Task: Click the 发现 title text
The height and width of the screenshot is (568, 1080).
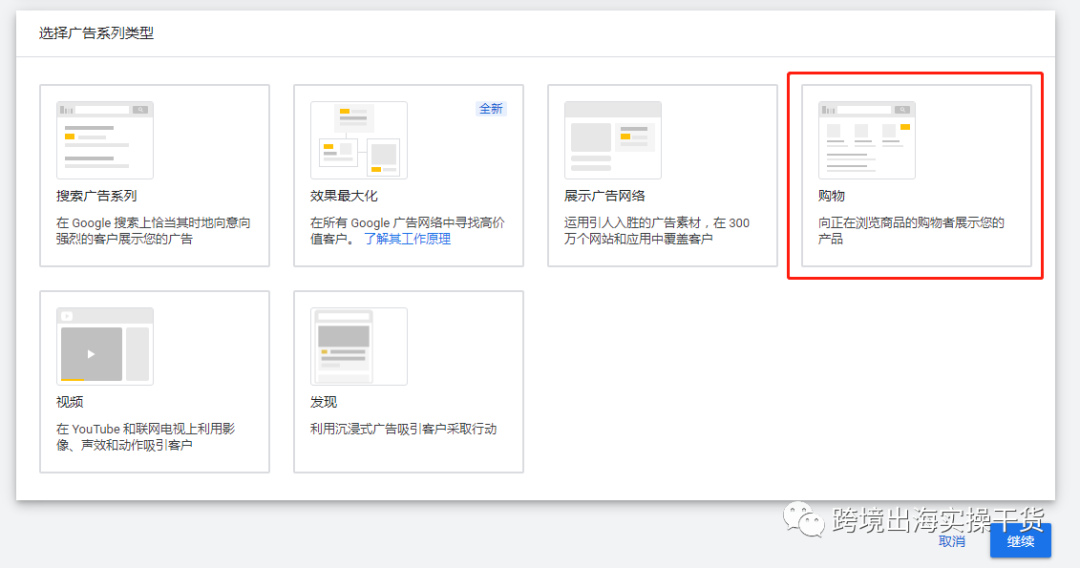Action: [x=324, y=401]
